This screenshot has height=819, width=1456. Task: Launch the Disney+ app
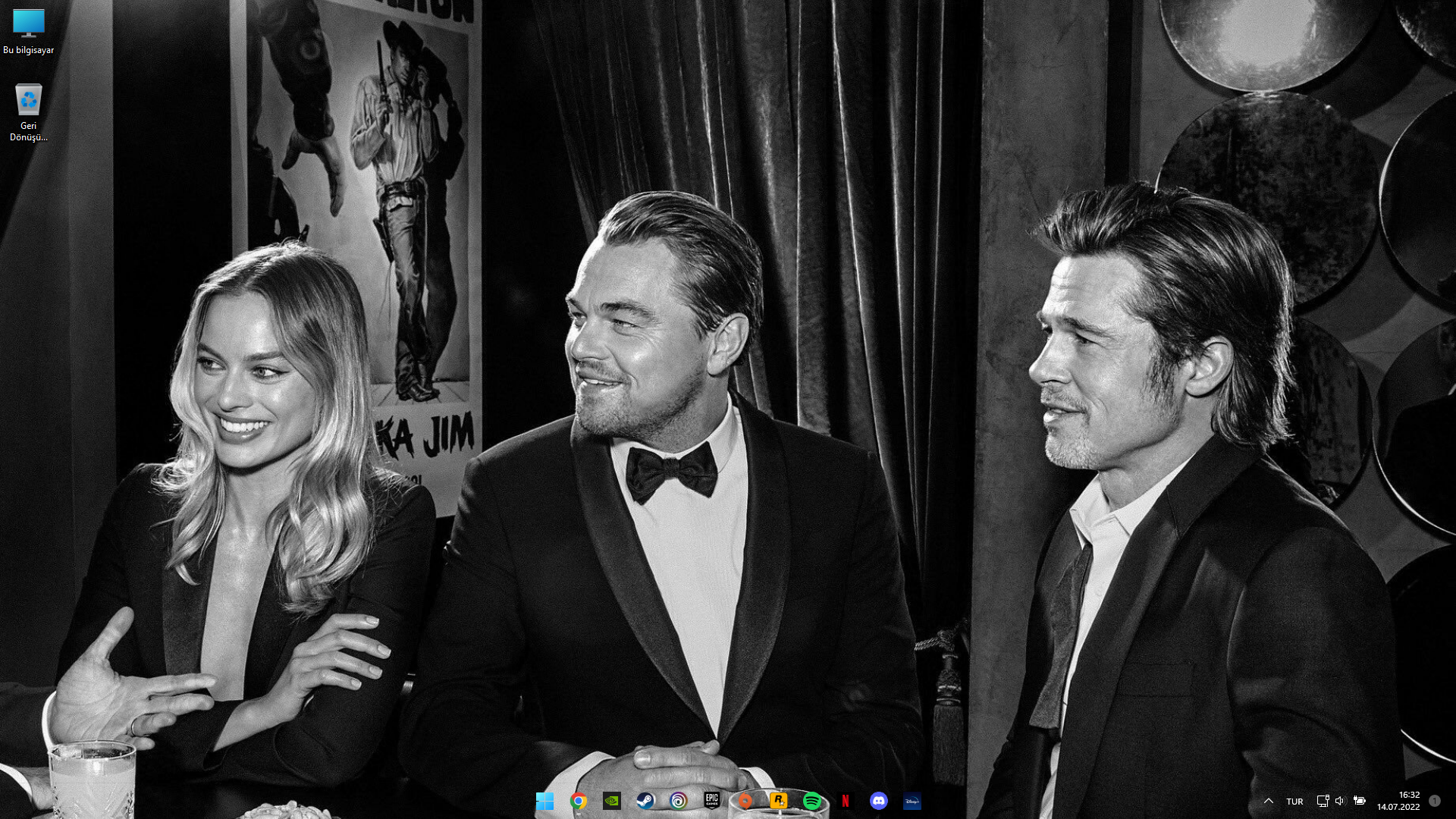tap(912, 801)
